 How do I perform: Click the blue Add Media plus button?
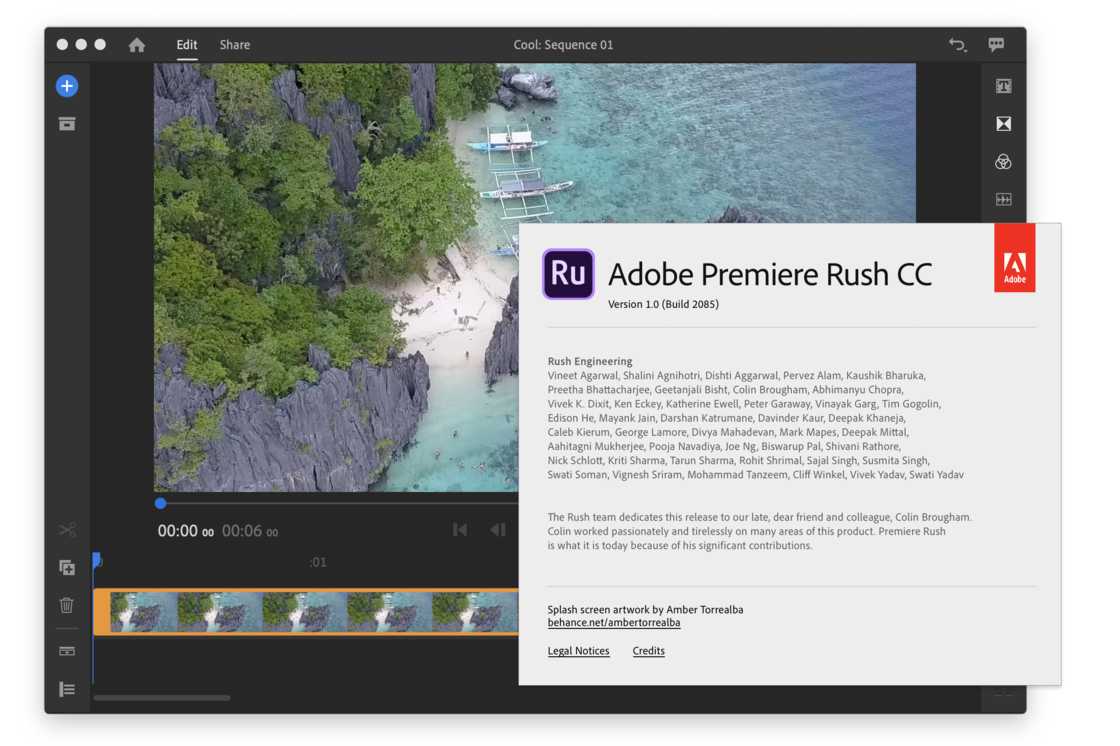coord(67,86)
